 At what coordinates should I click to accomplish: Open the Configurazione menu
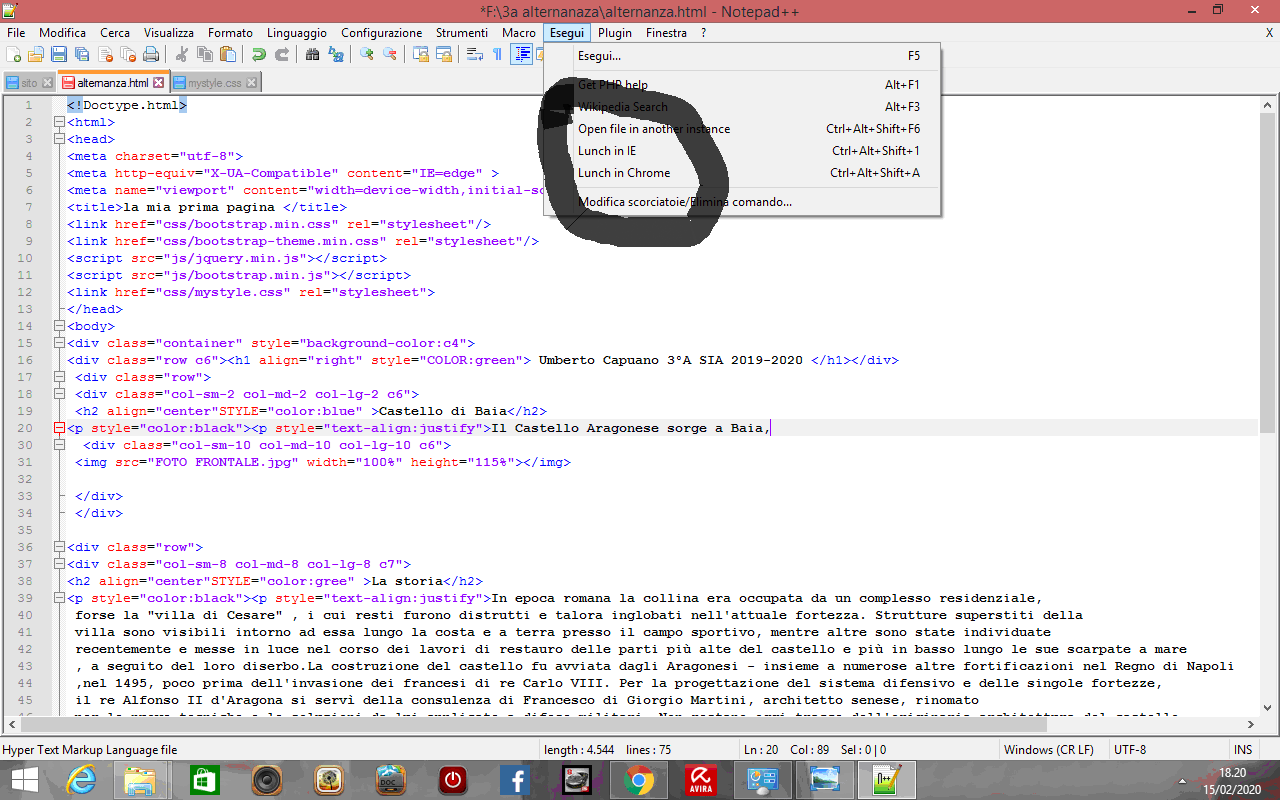[x=382, y=32]
